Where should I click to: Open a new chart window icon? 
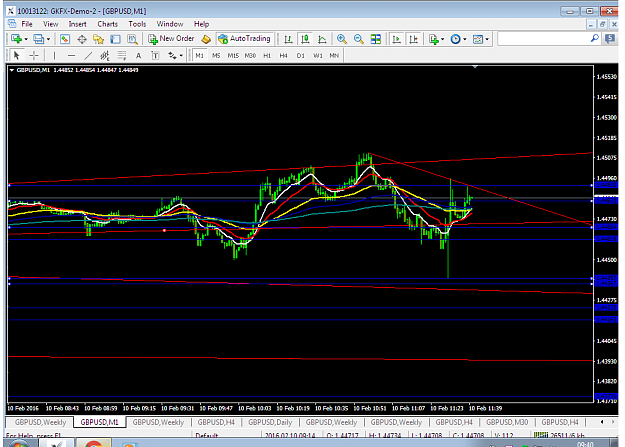pos(16,39)
